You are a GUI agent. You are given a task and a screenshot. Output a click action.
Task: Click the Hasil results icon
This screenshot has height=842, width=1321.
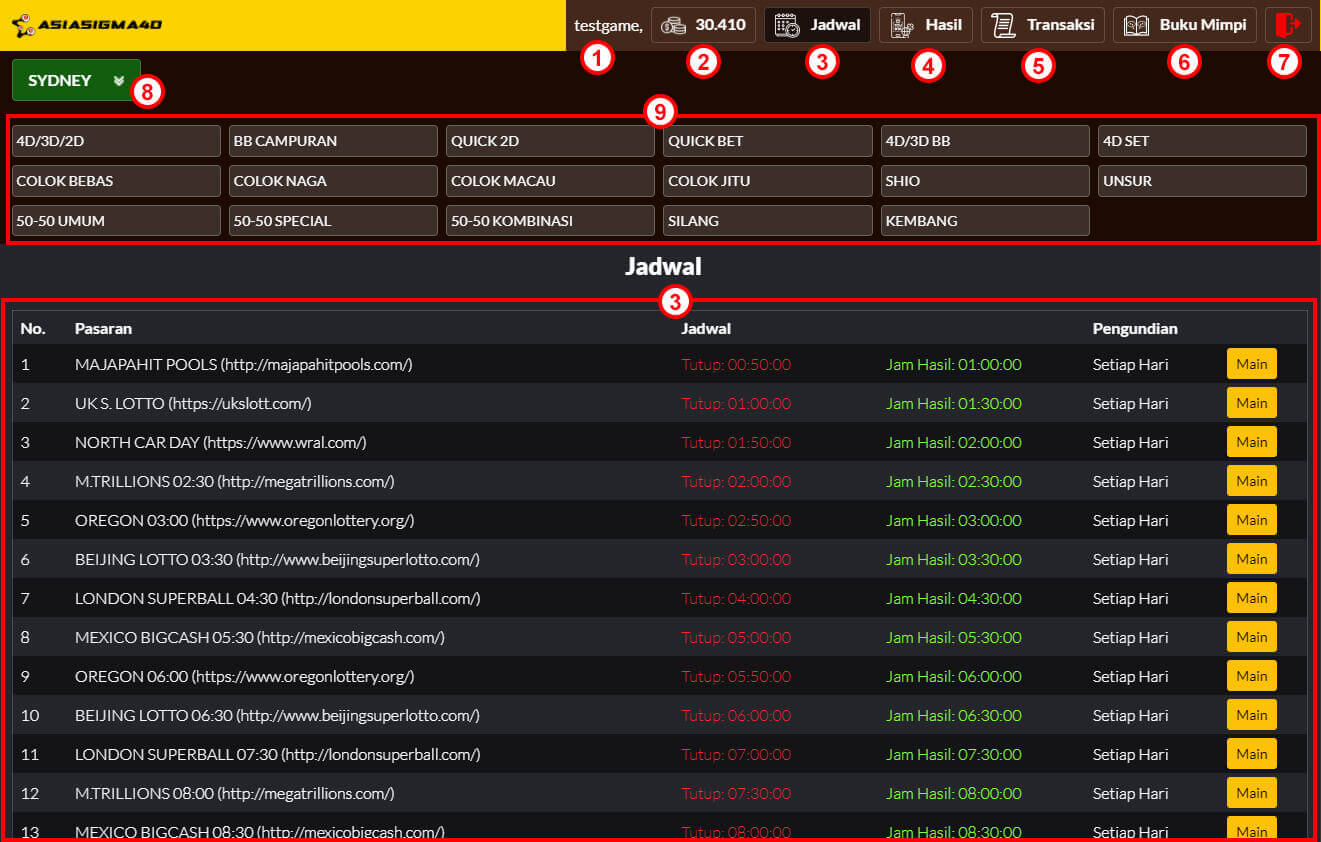tap(901, 25)
